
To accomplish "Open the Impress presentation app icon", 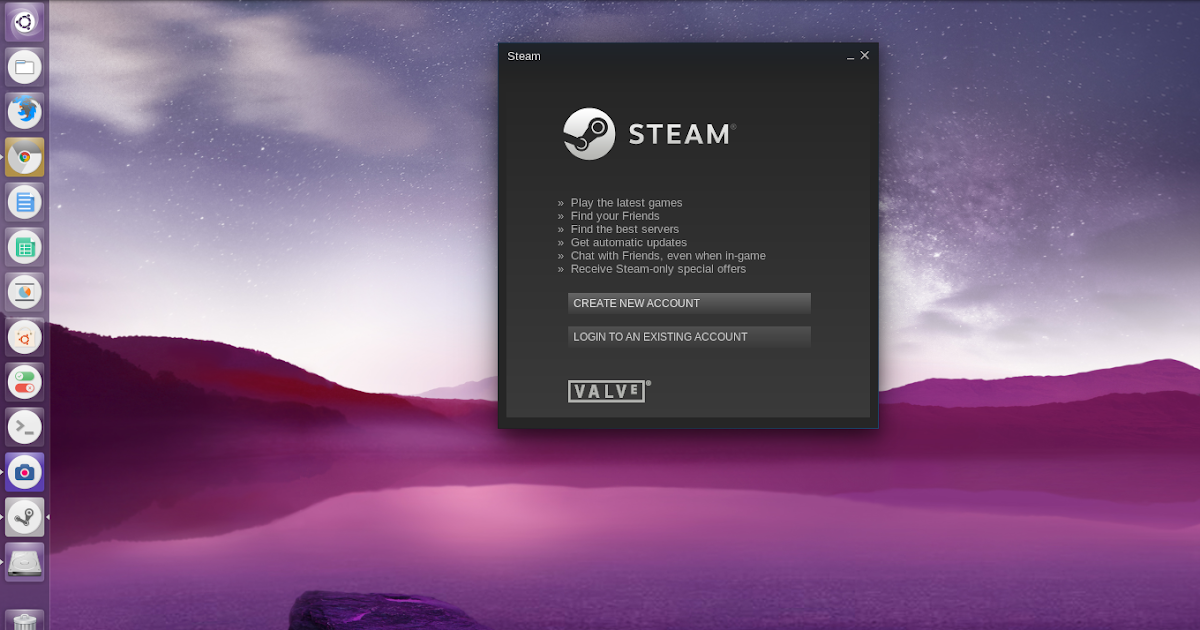I will [24, 292].
